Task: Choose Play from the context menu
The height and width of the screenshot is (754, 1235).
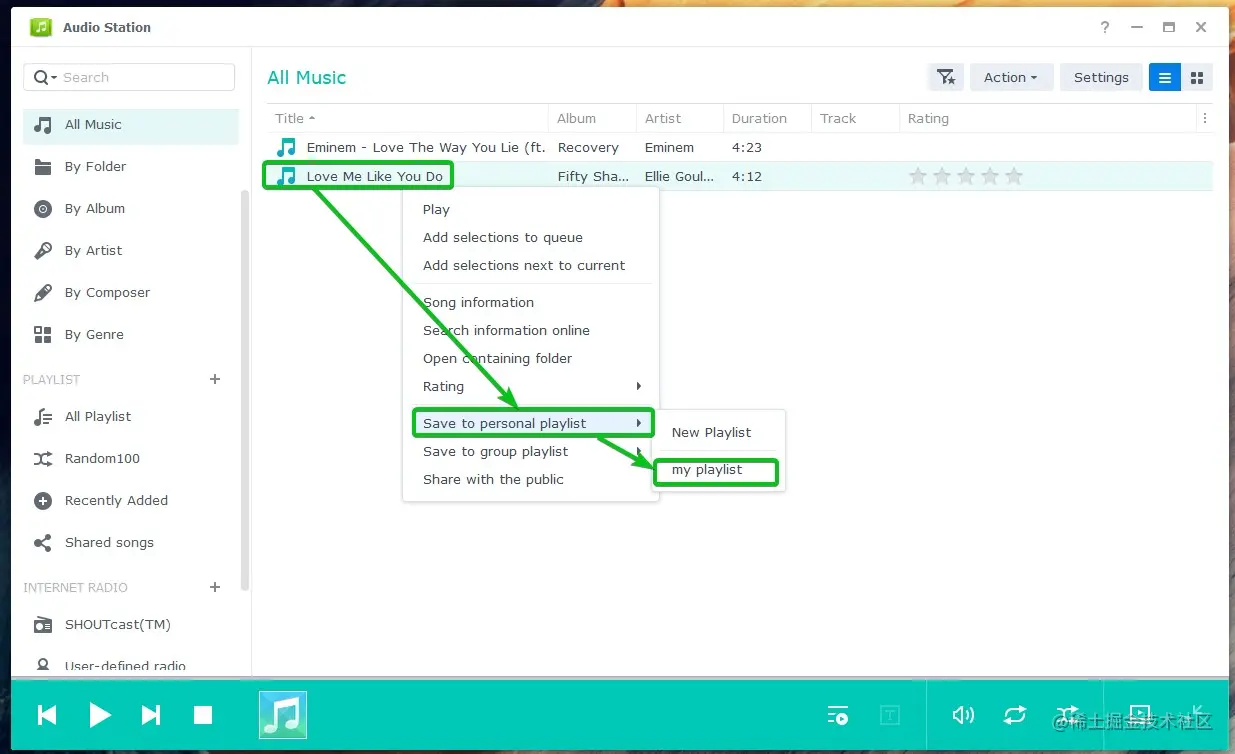Action: point(531,209)
